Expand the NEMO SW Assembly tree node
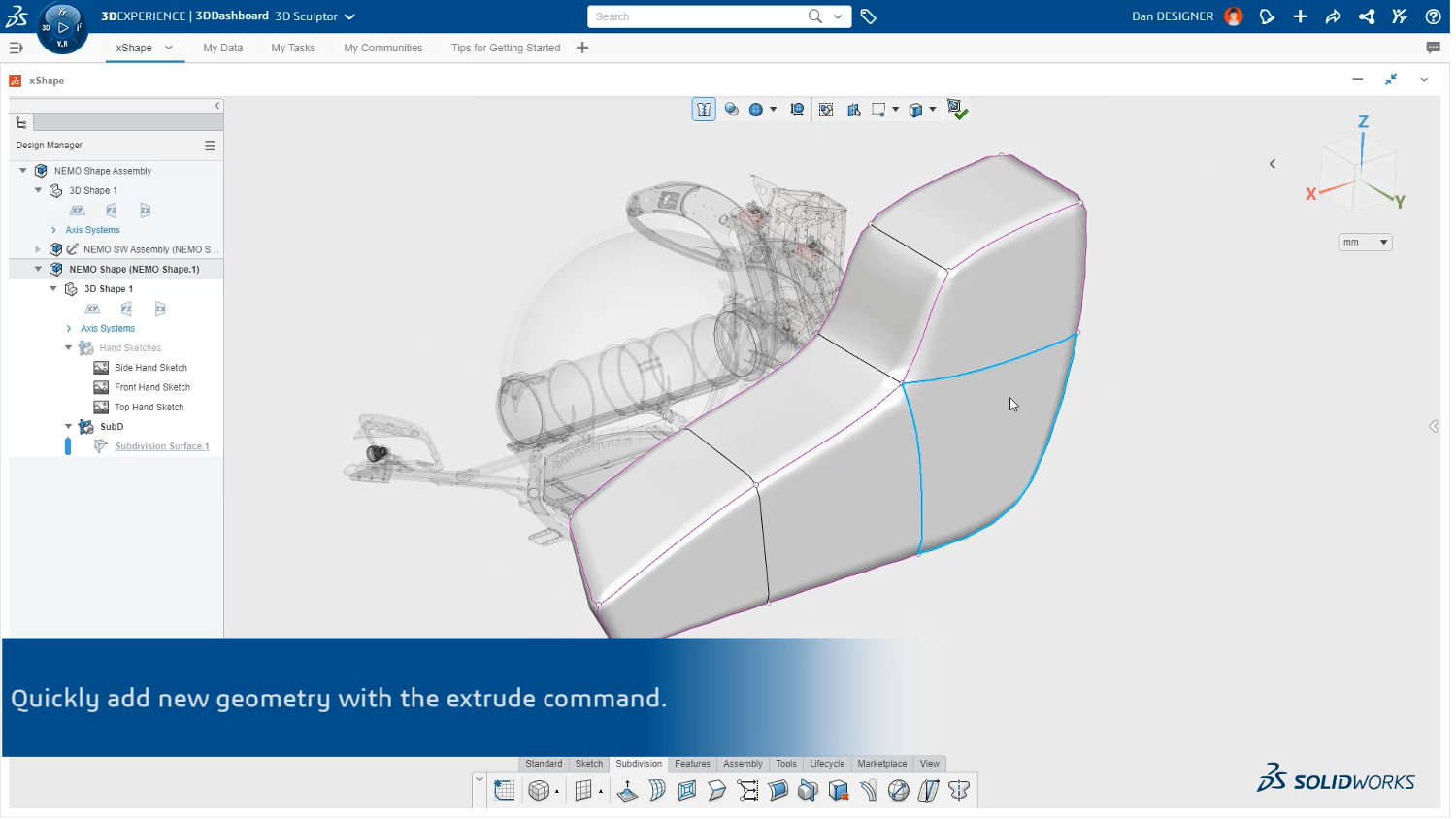The image size is (1456, 819). click(x=39, y=249)
